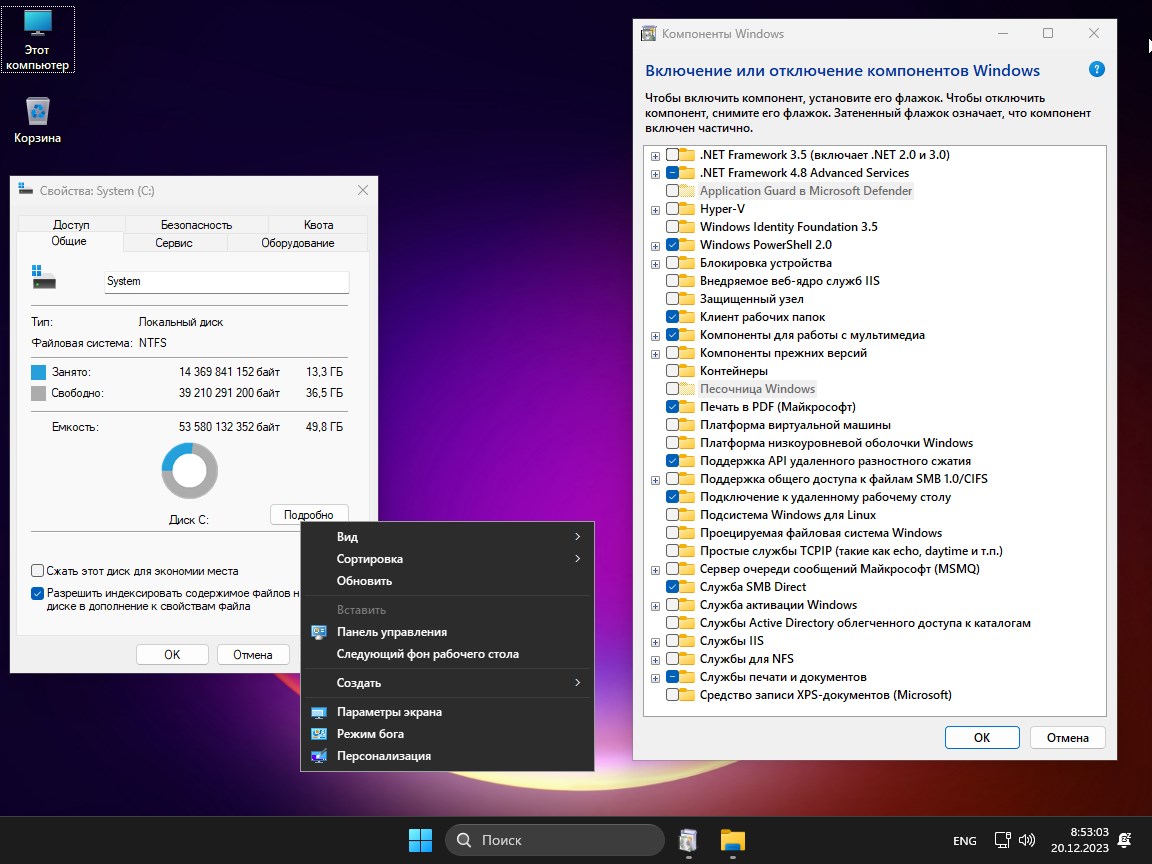Select Control Panel in the context menu
The height and width of the screenshot is (864, 1152).
tap(391, 632)
